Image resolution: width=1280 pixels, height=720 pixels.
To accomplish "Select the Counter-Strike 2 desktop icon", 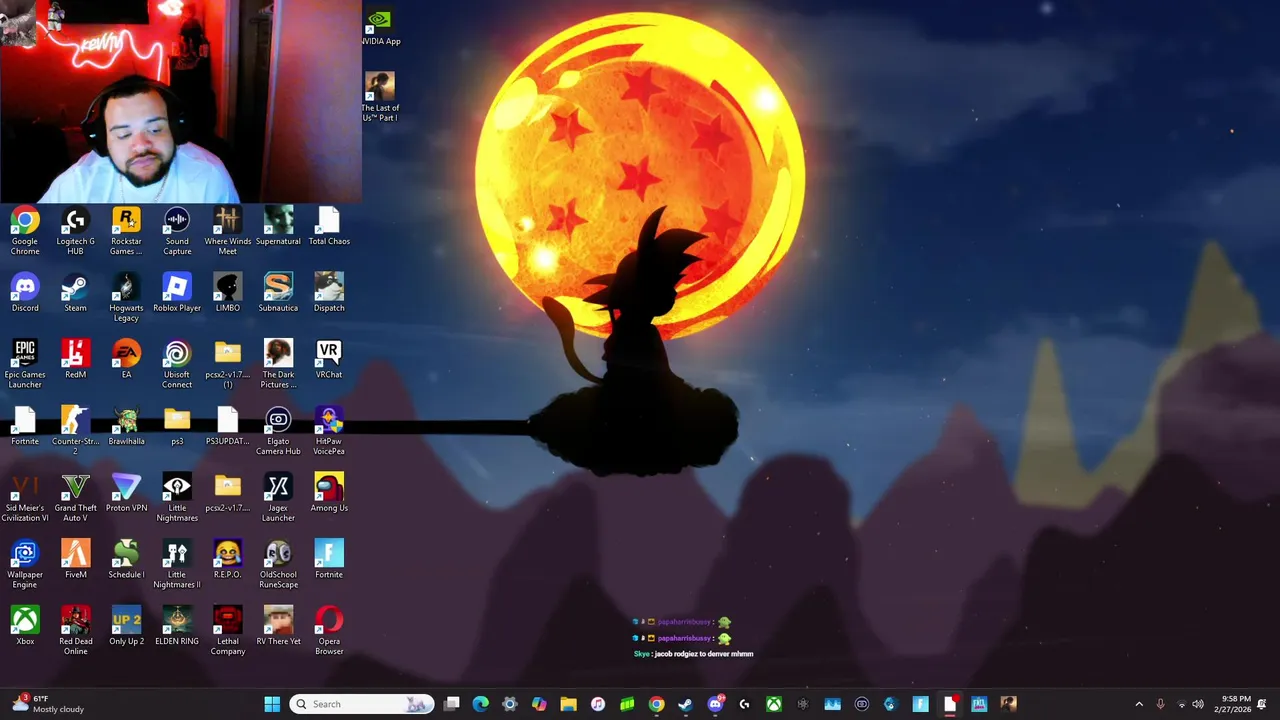I will pyautogui.click(x=75, y=432).
